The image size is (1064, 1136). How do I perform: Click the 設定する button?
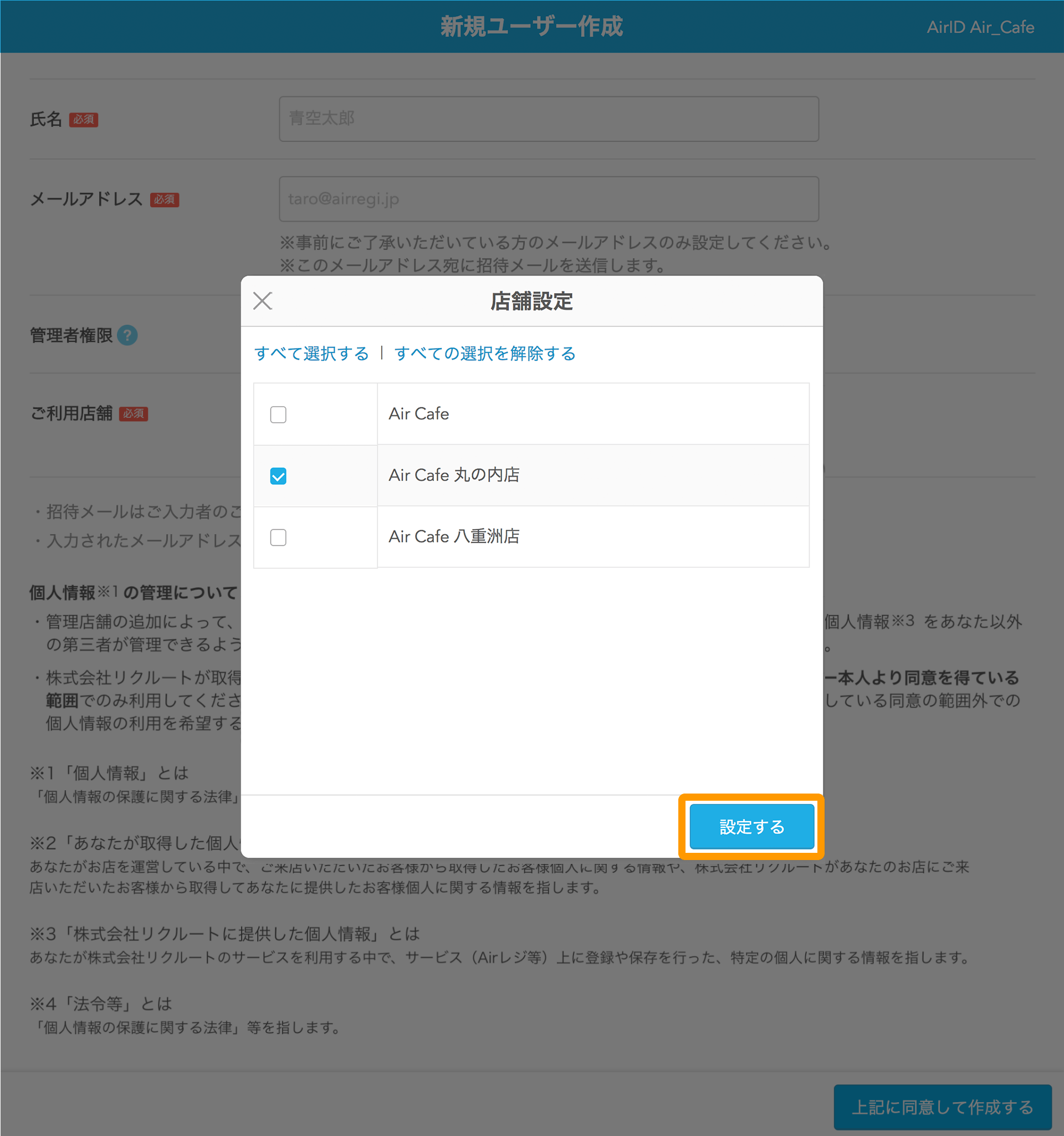click(751, 826)
